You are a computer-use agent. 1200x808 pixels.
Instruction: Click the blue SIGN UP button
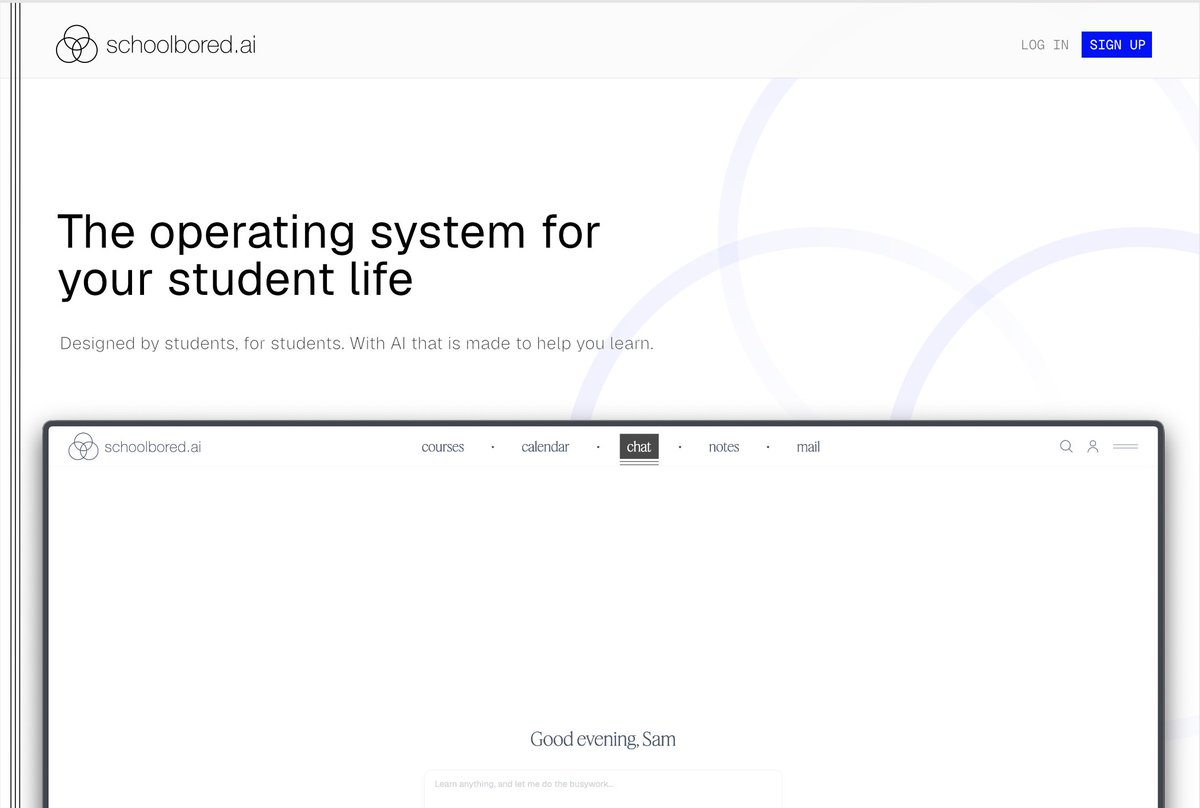click(1117, 45)
